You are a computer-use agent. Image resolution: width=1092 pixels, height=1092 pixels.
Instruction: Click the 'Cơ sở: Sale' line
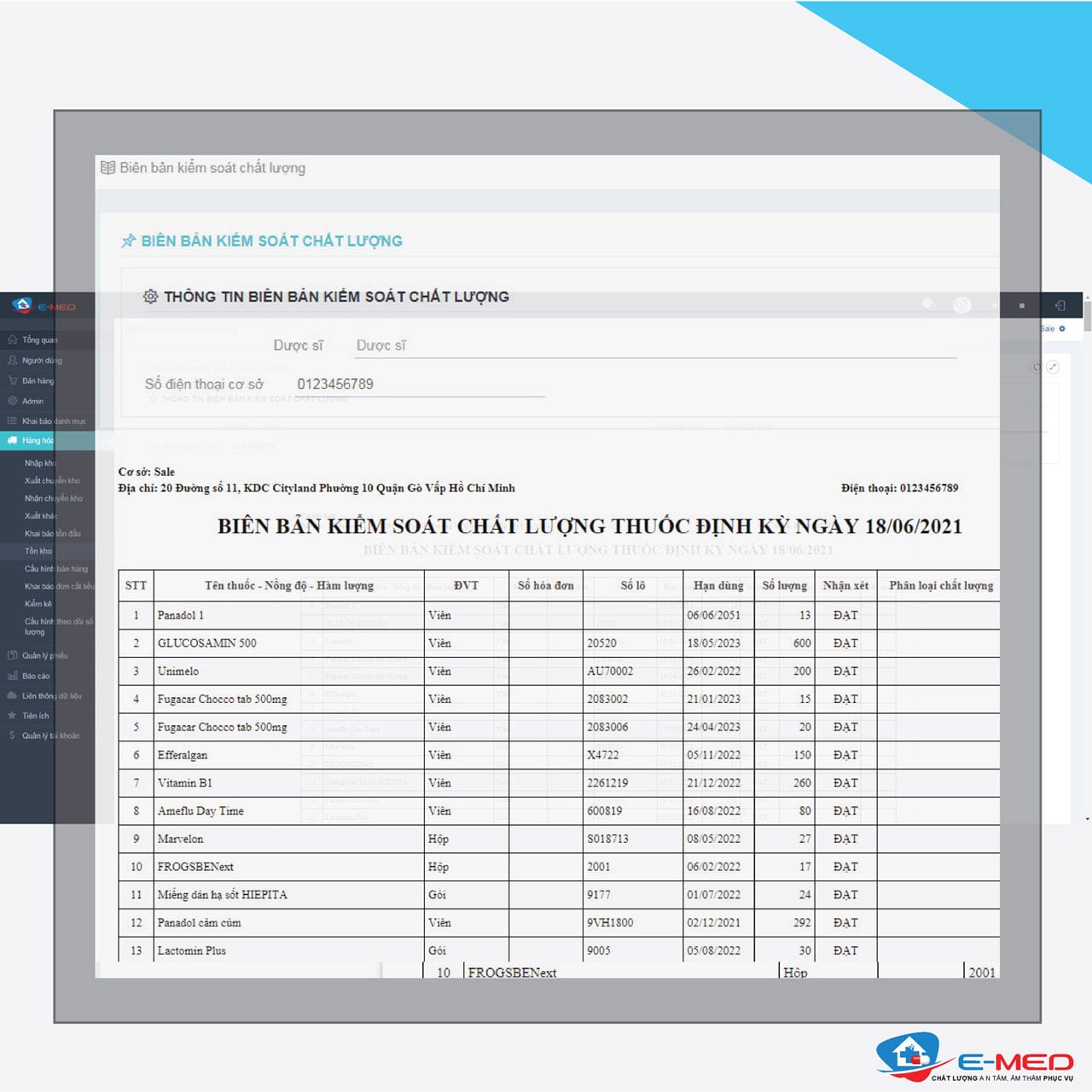147,472
